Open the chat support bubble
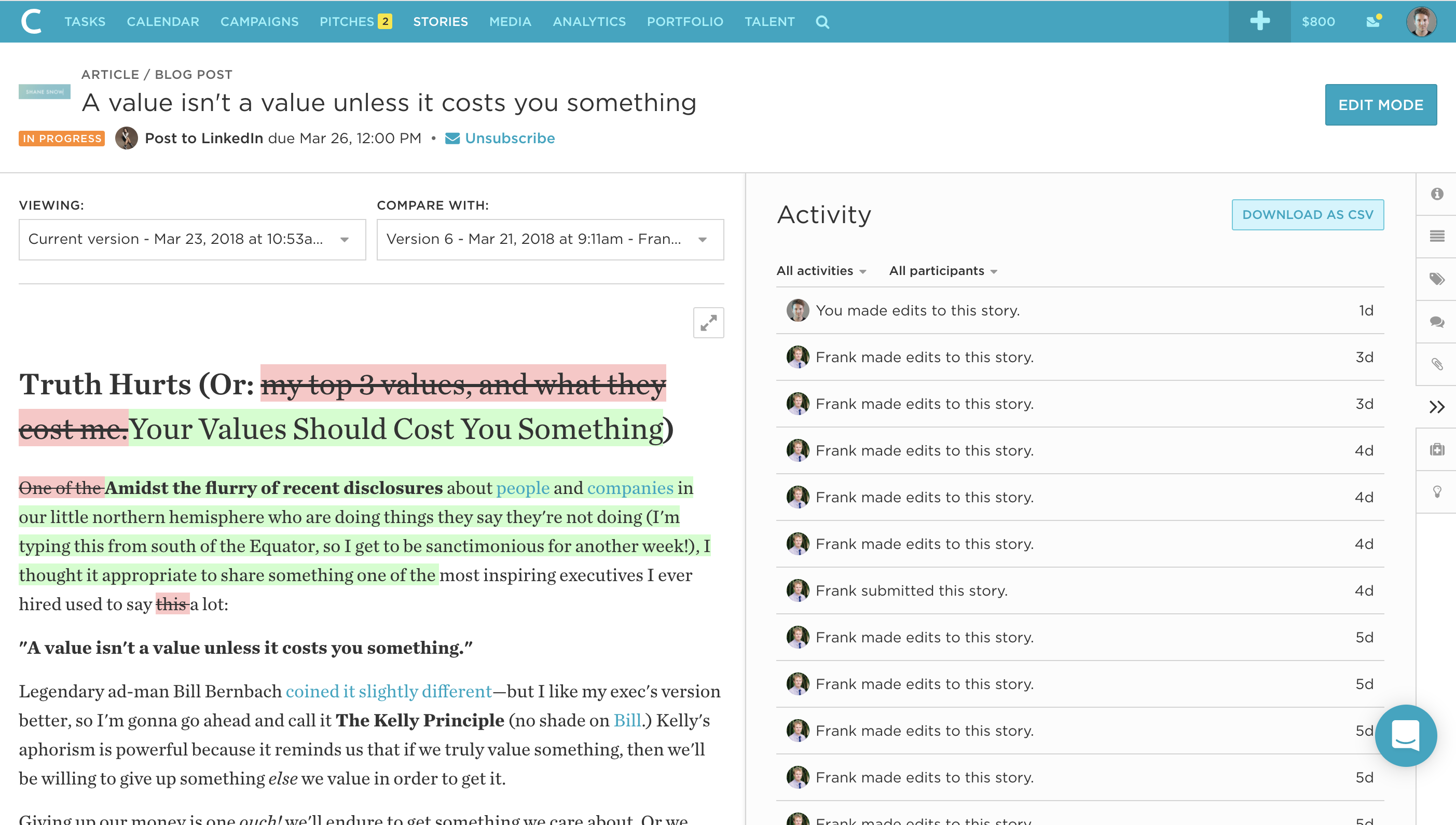The width and height of the screenshot is (1456, 825). tap(1406, 736)
